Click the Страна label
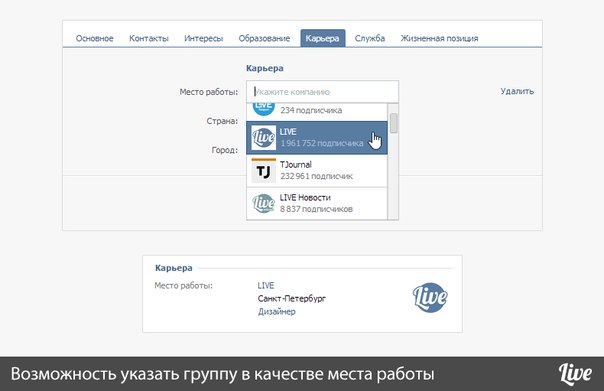The width and height of the screenshot is (604, 391). point(222,121)
